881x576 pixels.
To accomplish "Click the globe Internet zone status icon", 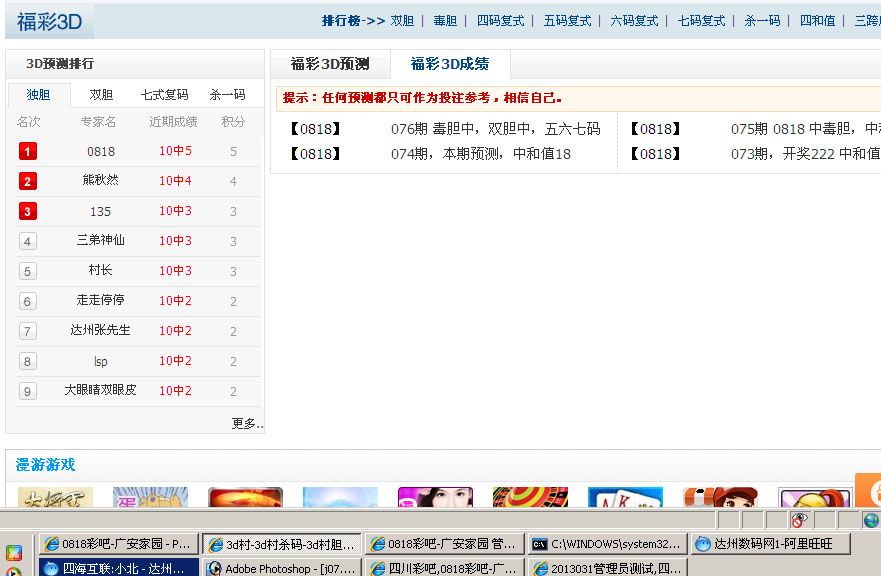I will pos(871,520).
